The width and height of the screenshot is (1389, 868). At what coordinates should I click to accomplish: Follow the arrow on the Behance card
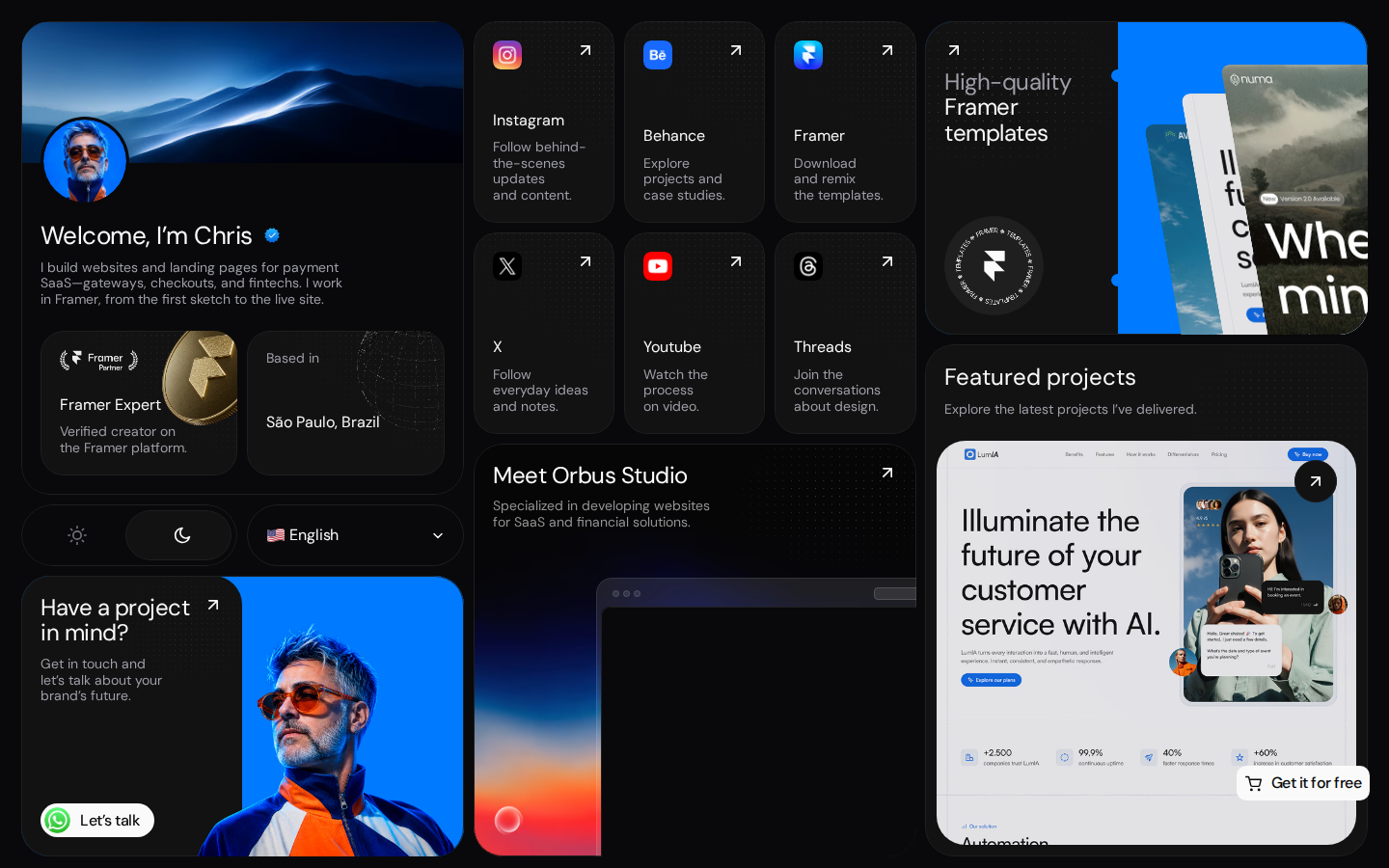click(736, 50)
